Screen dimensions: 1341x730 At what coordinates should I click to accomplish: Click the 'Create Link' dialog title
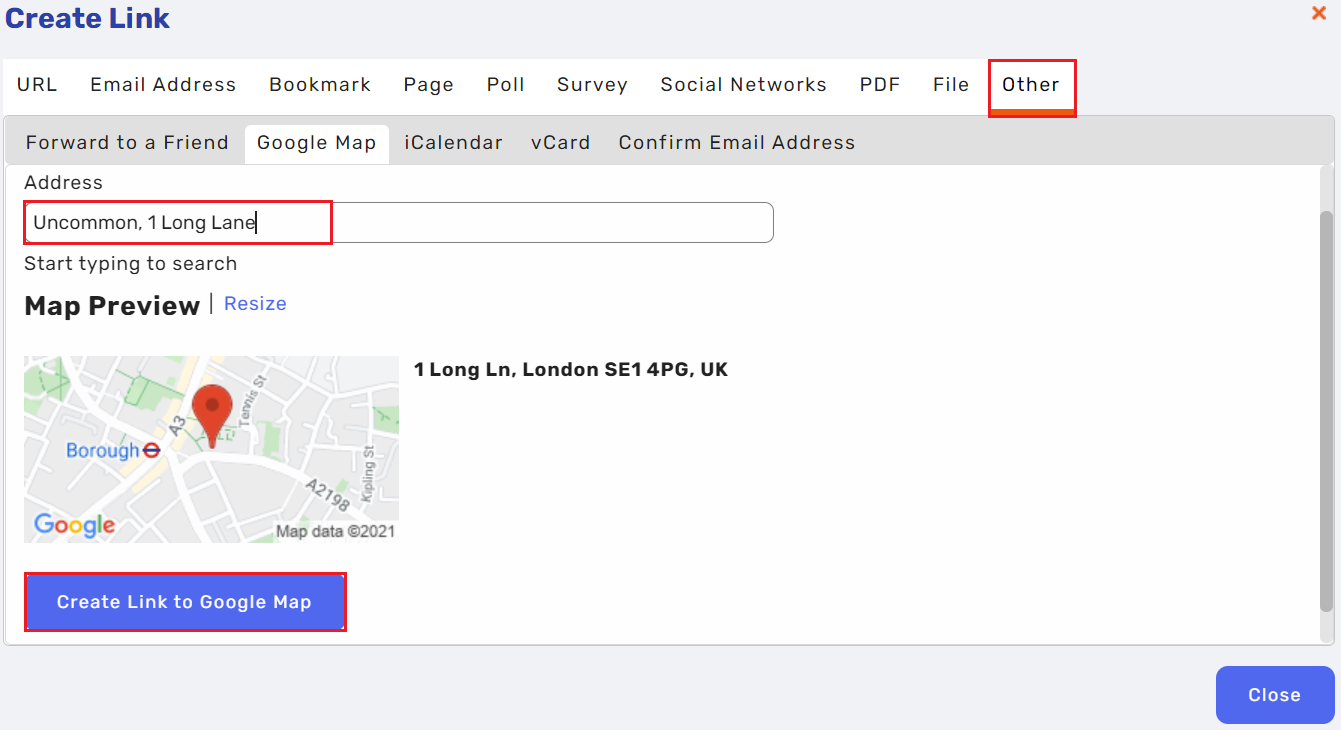click(x=88, y=18)
